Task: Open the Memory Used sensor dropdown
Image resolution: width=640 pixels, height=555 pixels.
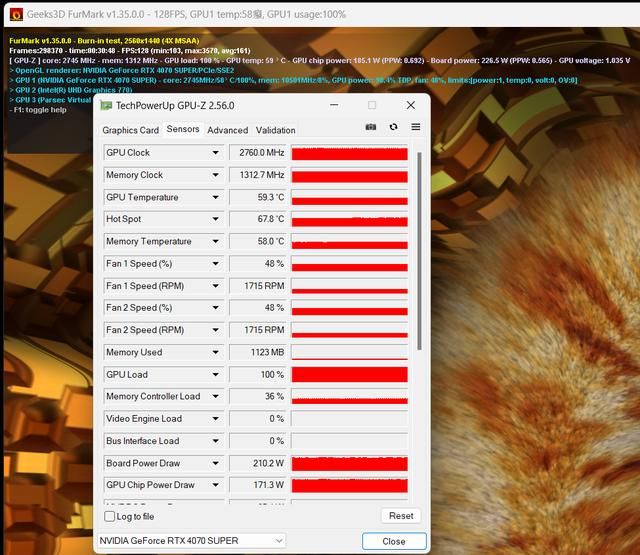Action: tap(215, 352)
